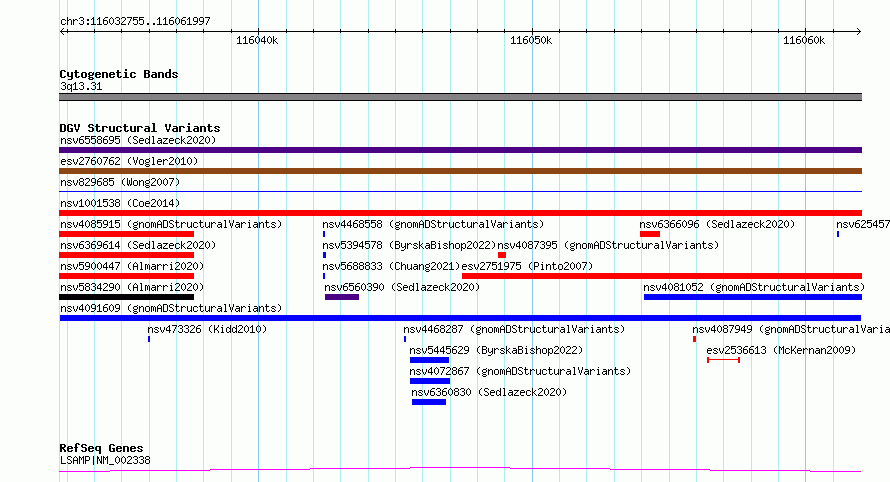
Task: Open nsv5834290 (Almarri2020) label
Action: click(132, 287)
